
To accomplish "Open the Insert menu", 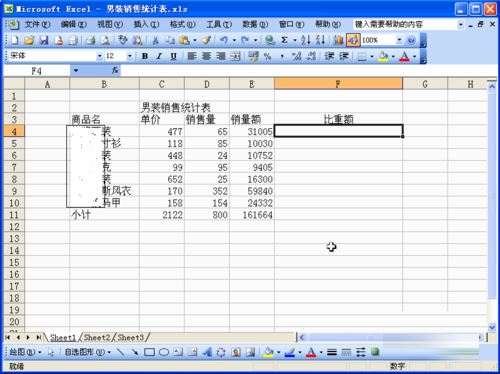I will coord(146,24).
